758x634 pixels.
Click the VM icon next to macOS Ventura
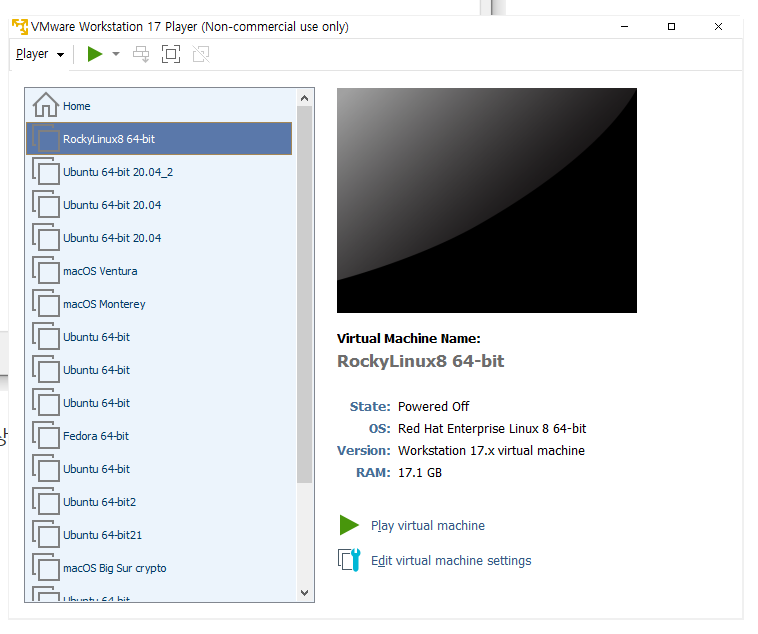tap(46, 270)
